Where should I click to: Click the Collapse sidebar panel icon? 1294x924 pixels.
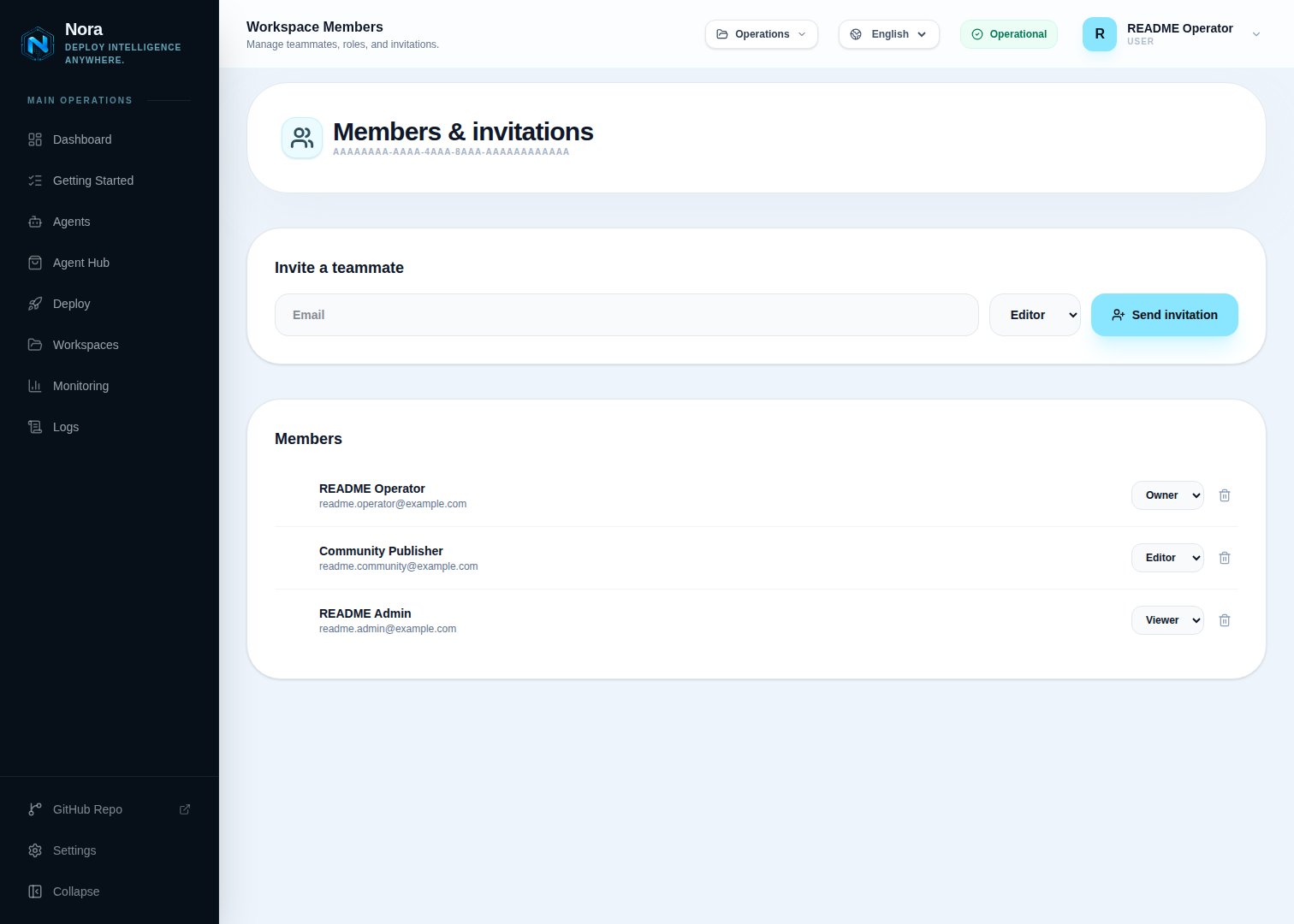(35, 891)
